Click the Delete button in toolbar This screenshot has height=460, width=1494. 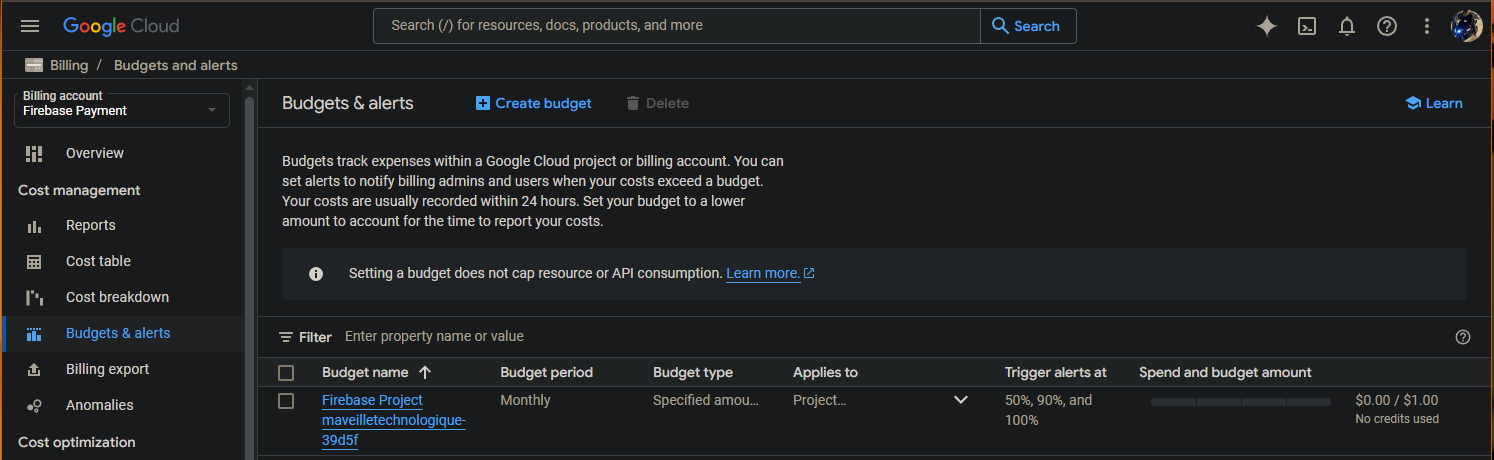pos(657,103)
